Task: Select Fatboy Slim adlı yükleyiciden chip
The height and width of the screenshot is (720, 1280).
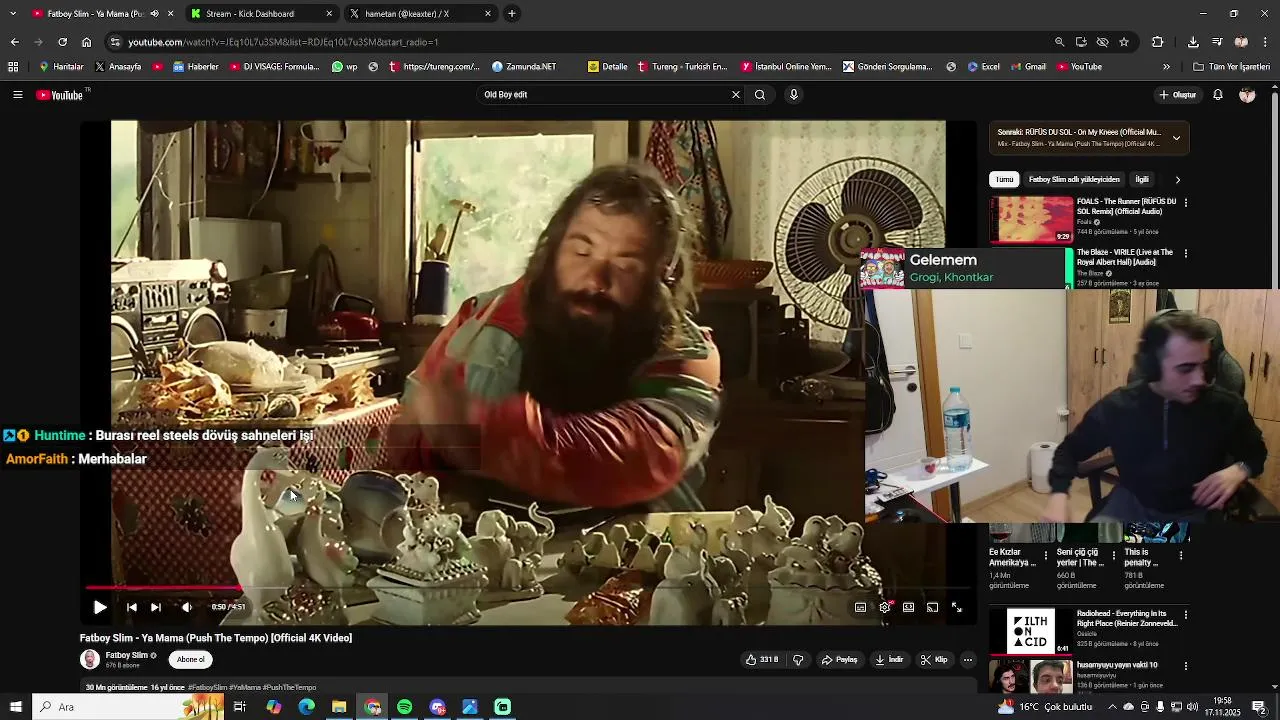Action: click(1074, 180)
